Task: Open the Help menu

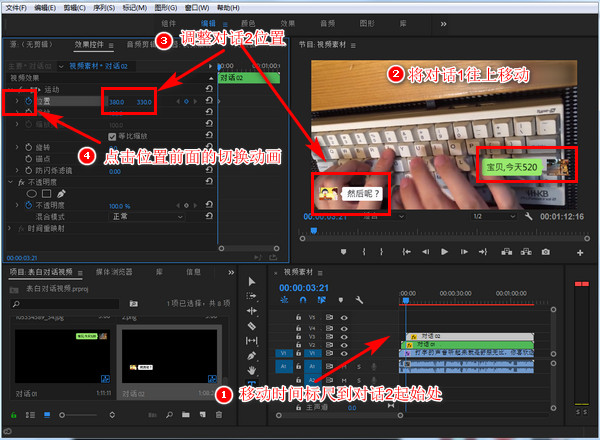Action: click(228, 8)
